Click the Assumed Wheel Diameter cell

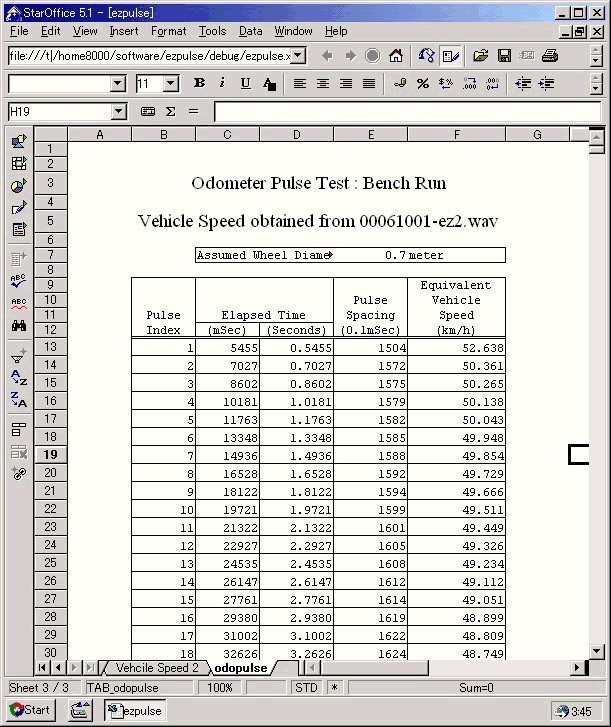pos(264,255)
